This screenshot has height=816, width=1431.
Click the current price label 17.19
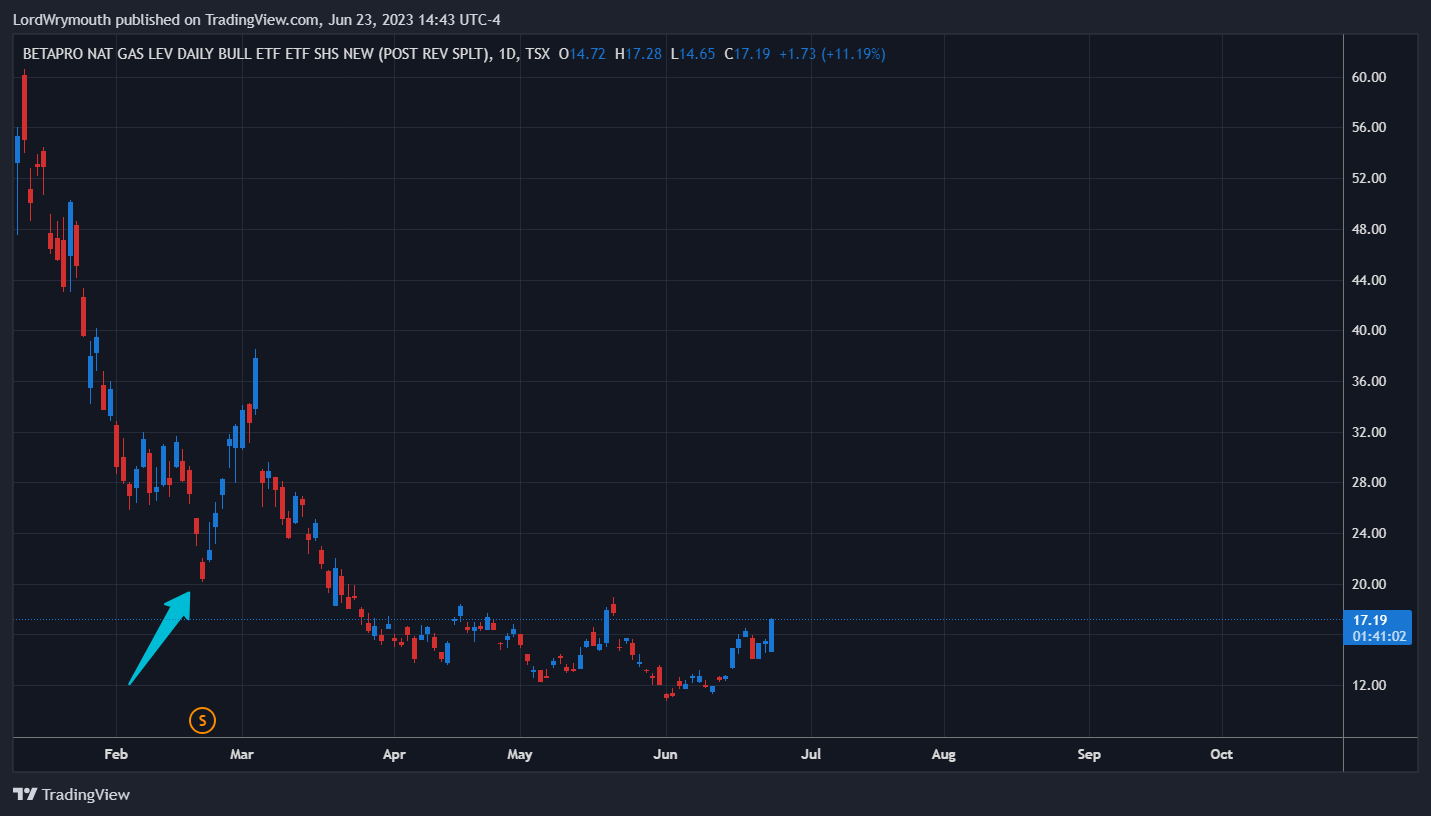[x=1369, y=620]
